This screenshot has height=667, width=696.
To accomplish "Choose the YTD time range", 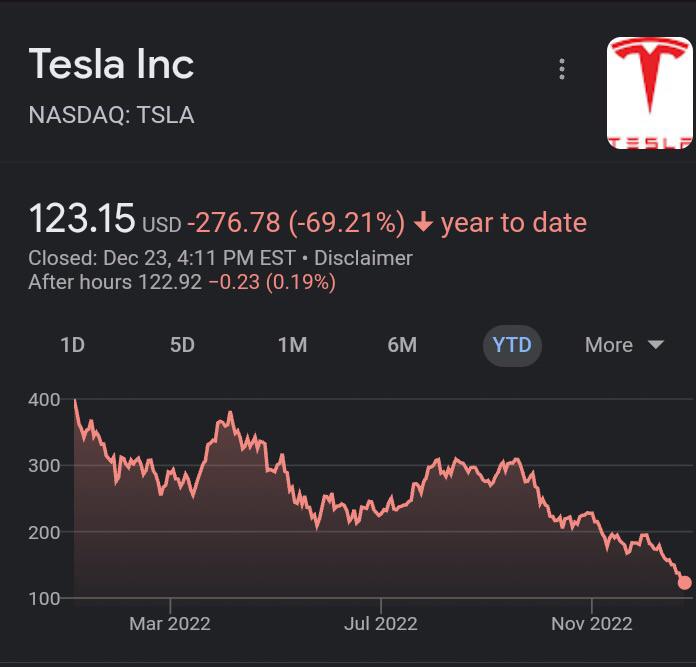I will [512, 346].
